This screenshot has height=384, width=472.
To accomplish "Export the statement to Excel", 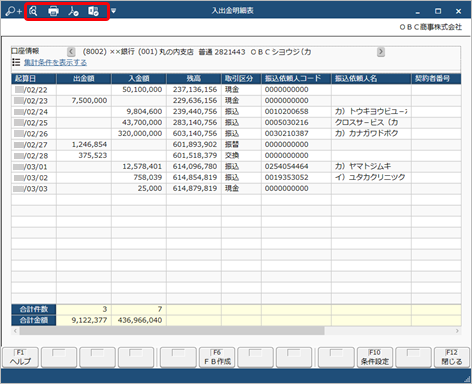I will click(93, 11).
